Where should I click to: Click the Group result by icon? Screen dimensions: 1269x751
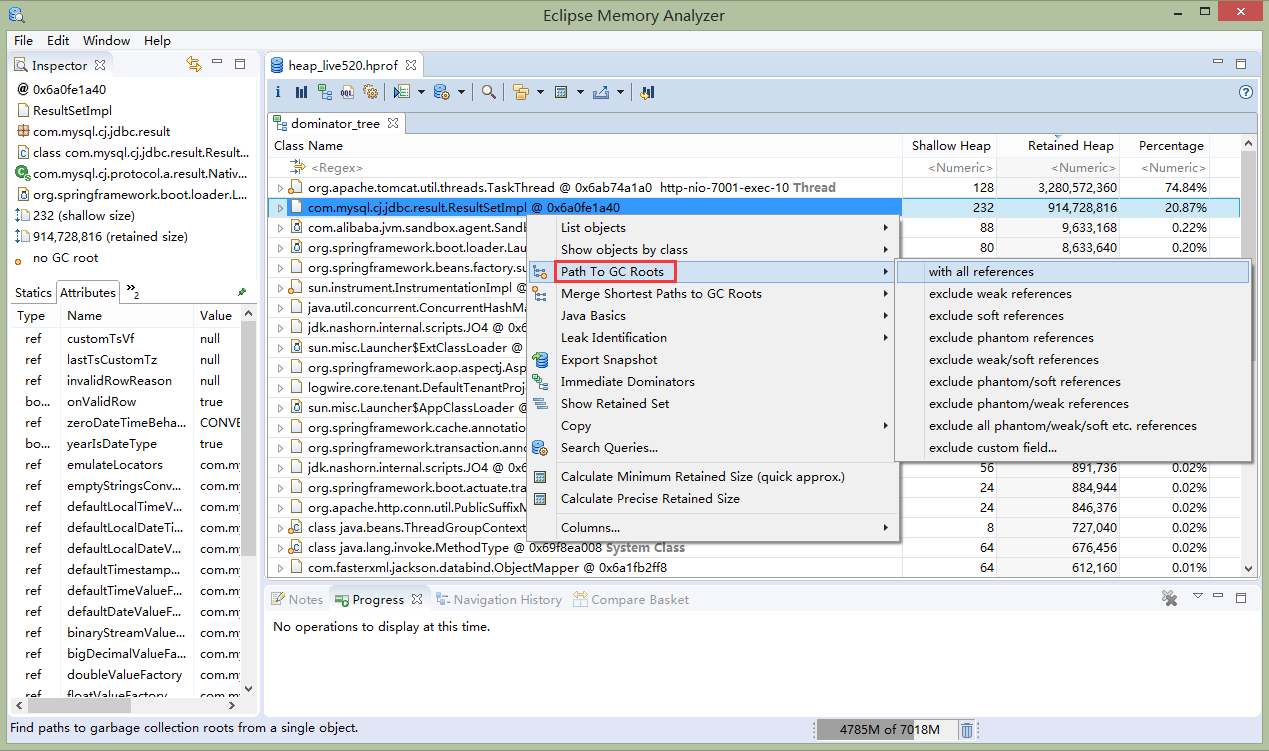521,92
